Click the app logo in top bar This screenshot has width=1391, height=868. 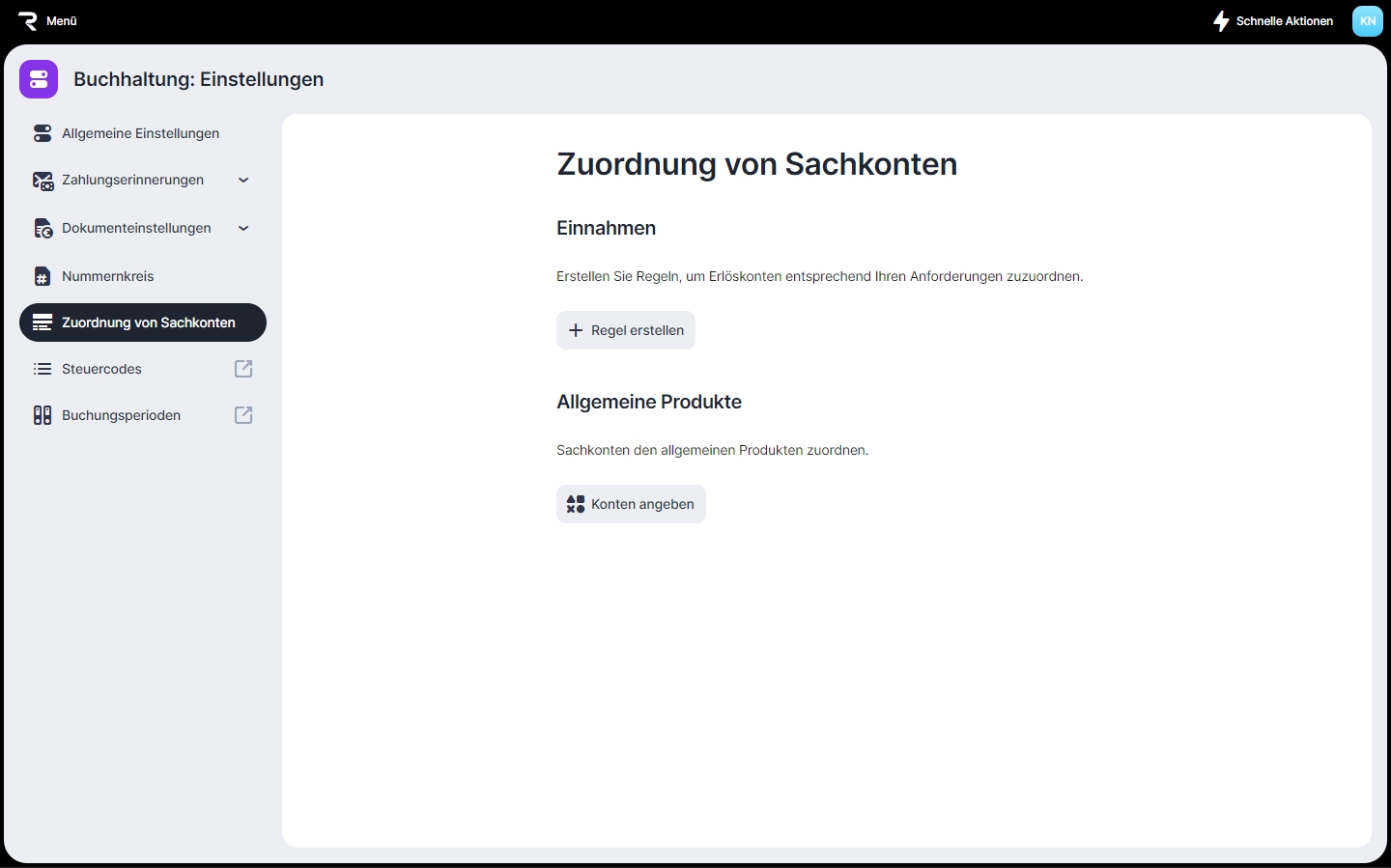pos(27,20)
